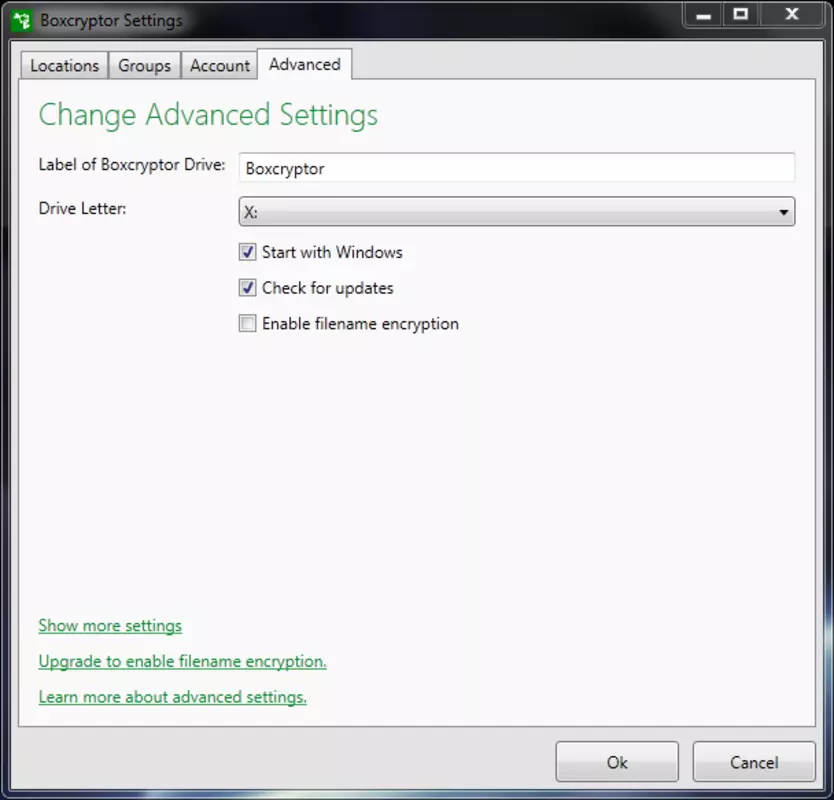Screen dimensions: 834x800
Task: Open the Drive Letter dropdown
Action: click(516, 212)
